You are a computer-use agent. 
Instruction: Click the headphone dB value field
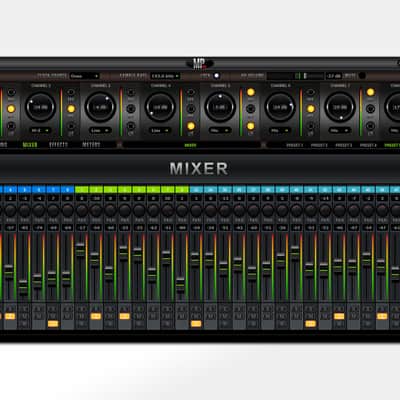pyautogui.click(x=333, y=76)
